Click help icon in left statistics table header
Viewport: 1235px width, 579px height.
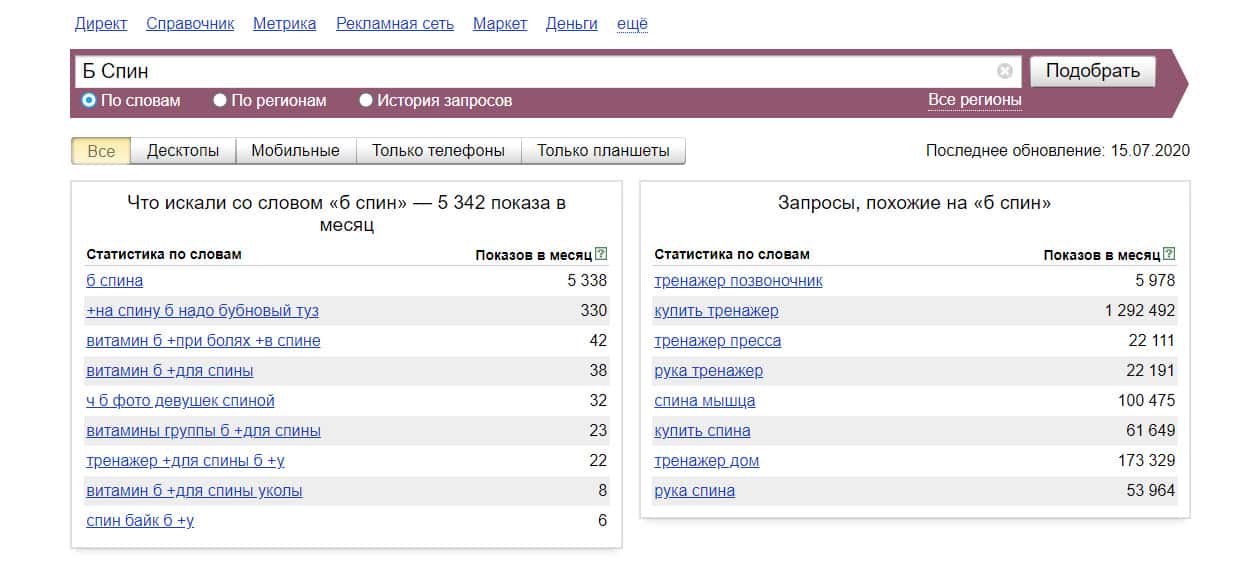click(x=601, y=254)
